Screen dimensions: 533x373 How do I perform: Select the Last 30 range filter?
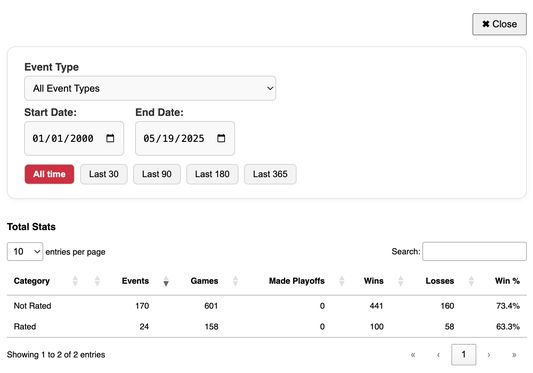(104, 174)
